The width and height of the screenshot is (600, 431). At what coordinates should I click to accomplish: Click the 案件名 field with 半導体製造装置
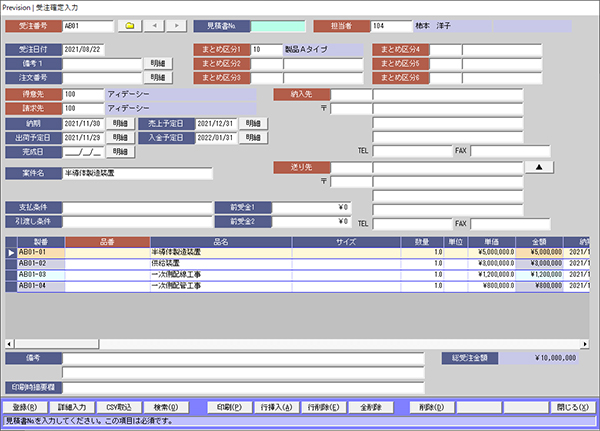[137, 173]
